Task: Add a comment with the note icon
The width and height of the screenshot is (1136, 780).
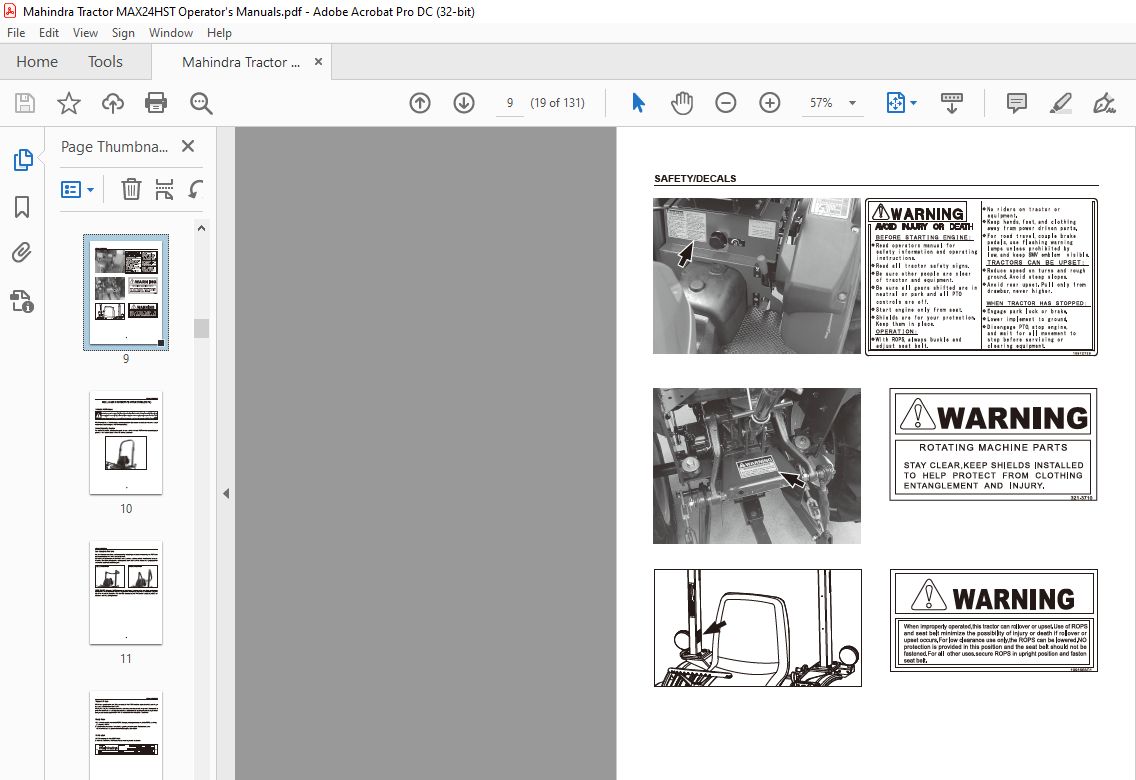Action: coord(1016,103)
